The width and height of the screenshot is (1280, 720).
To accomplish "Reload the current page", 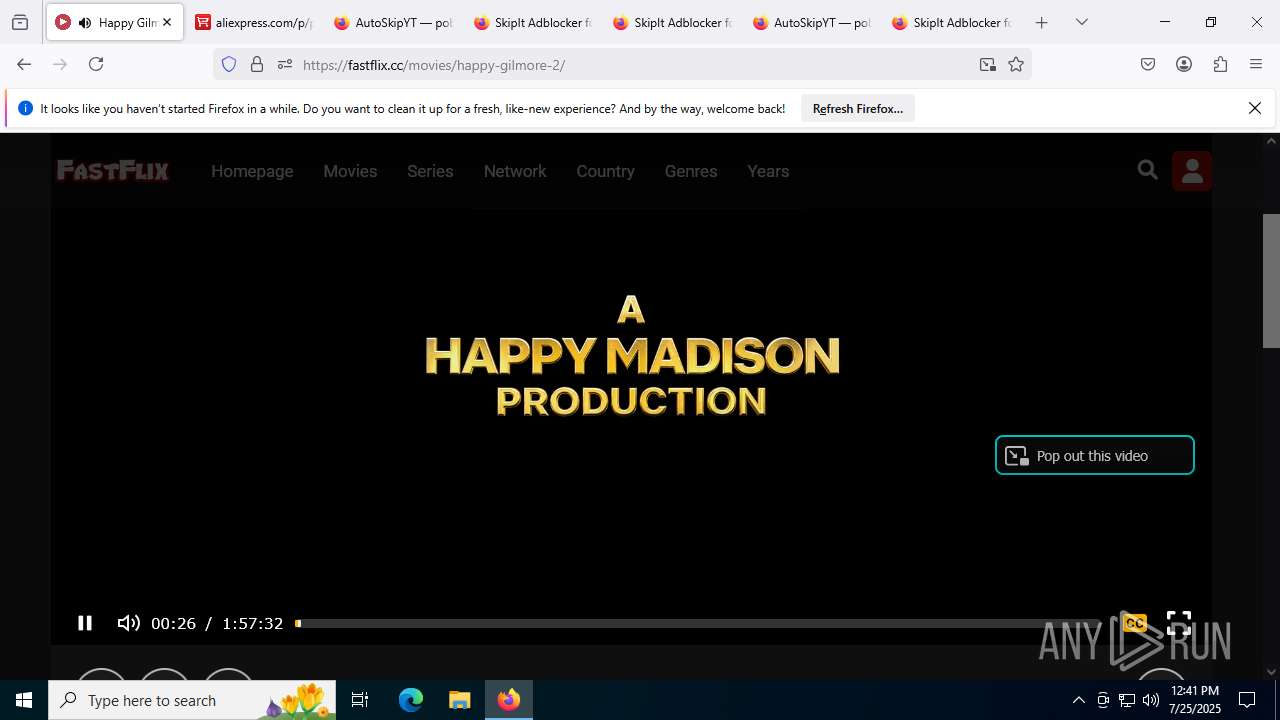I will pyautogui.click(x=96, y=64).
